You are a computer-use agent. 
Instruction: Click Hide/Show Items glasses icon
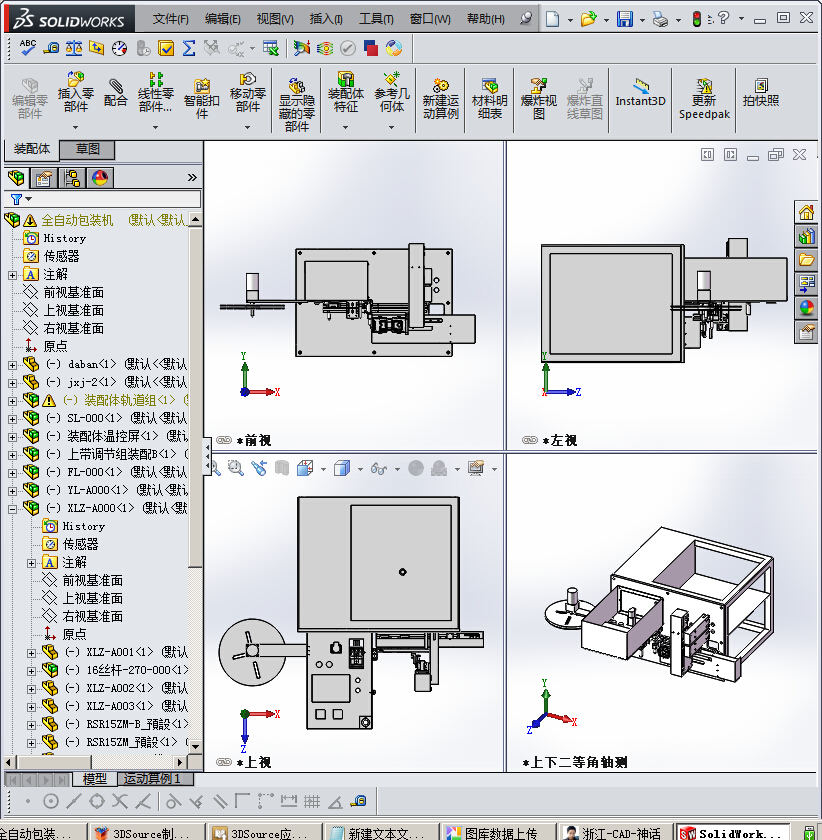[x=378, y=469]
